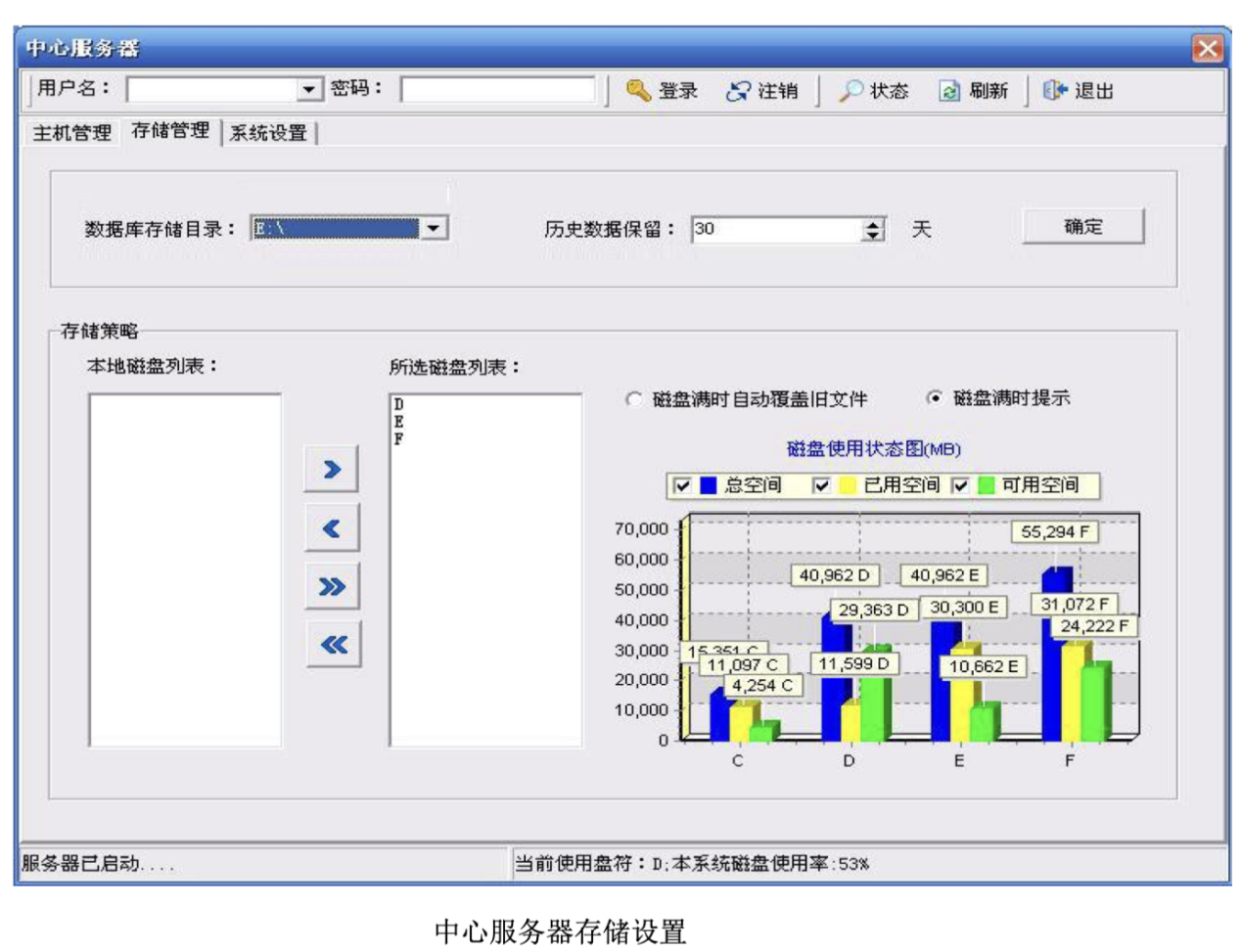Screen dimensions: 1242x952
Task: Click the 注销 logout icon
Action: click(x=737, y=91)
